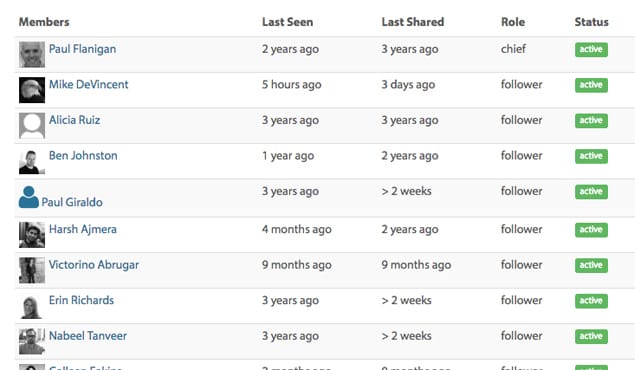This screenshot has width=635, height=370.
Task: Click the blue user icon beside Paul Giraldo
Action: pyautogui.click(x=29, y=197)
